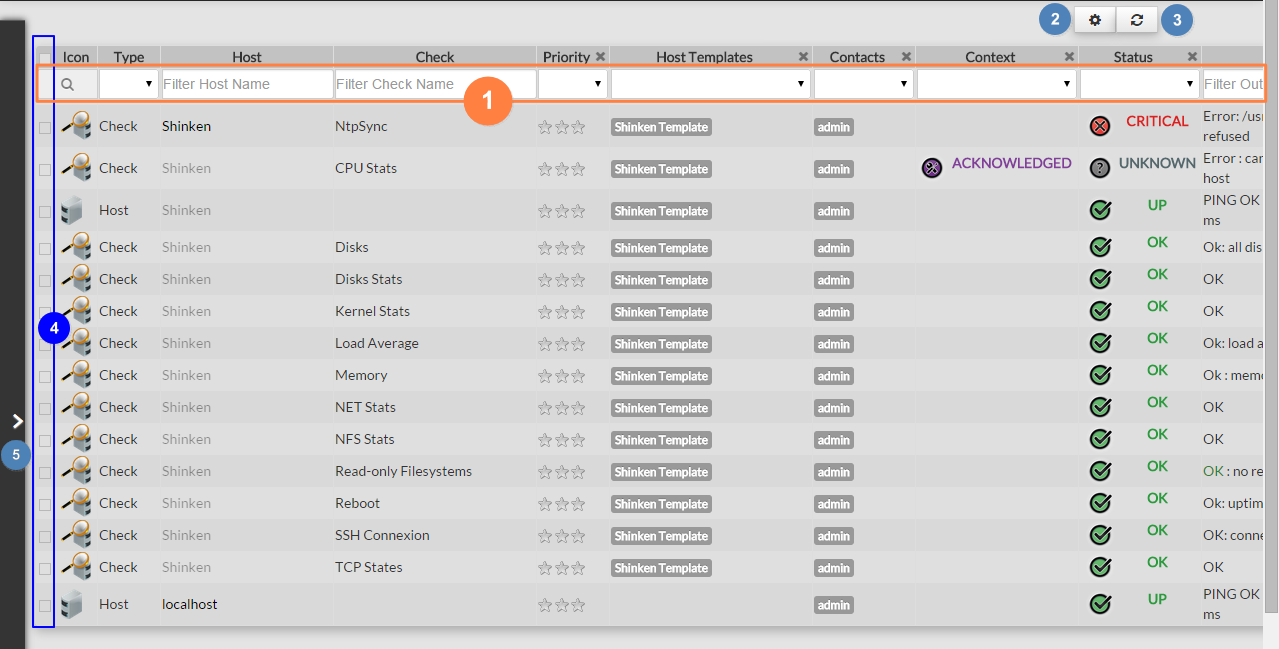Click the check icon for CPU Stats row
This screenshot has height=649, width=1279.
tap(76, 168)
